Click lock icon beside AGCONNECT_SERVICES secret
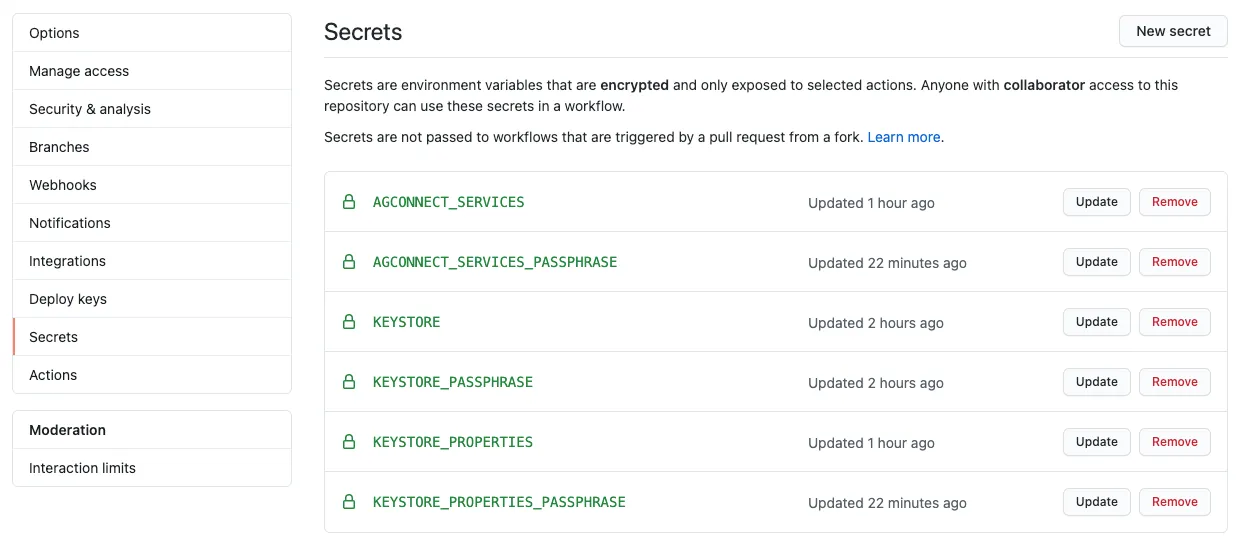1252x551 pixels. 349,202
